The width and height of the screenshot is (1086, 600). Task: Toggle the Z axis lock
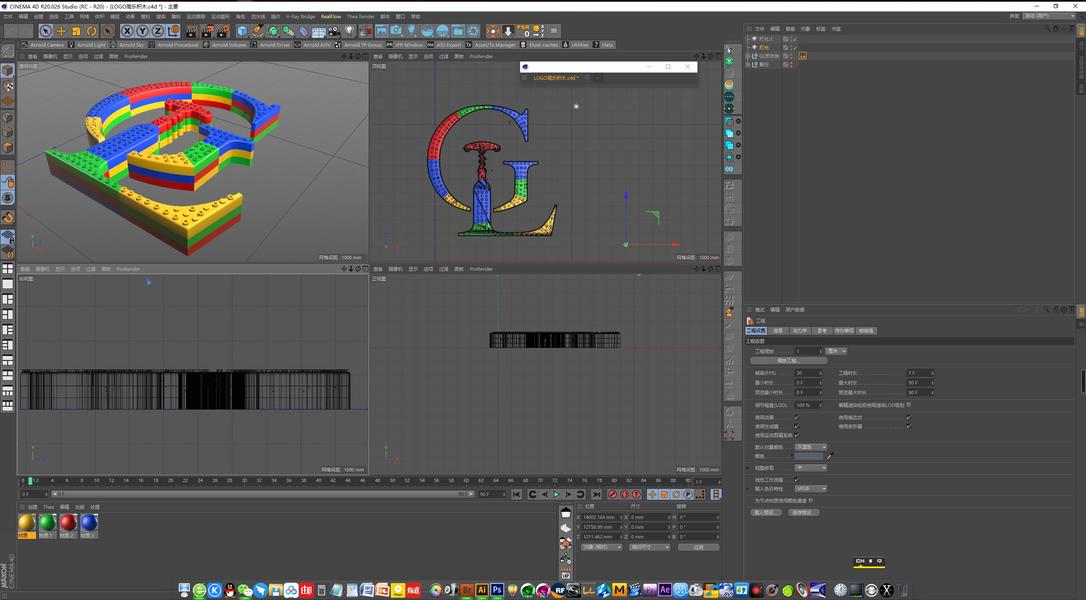157,30
